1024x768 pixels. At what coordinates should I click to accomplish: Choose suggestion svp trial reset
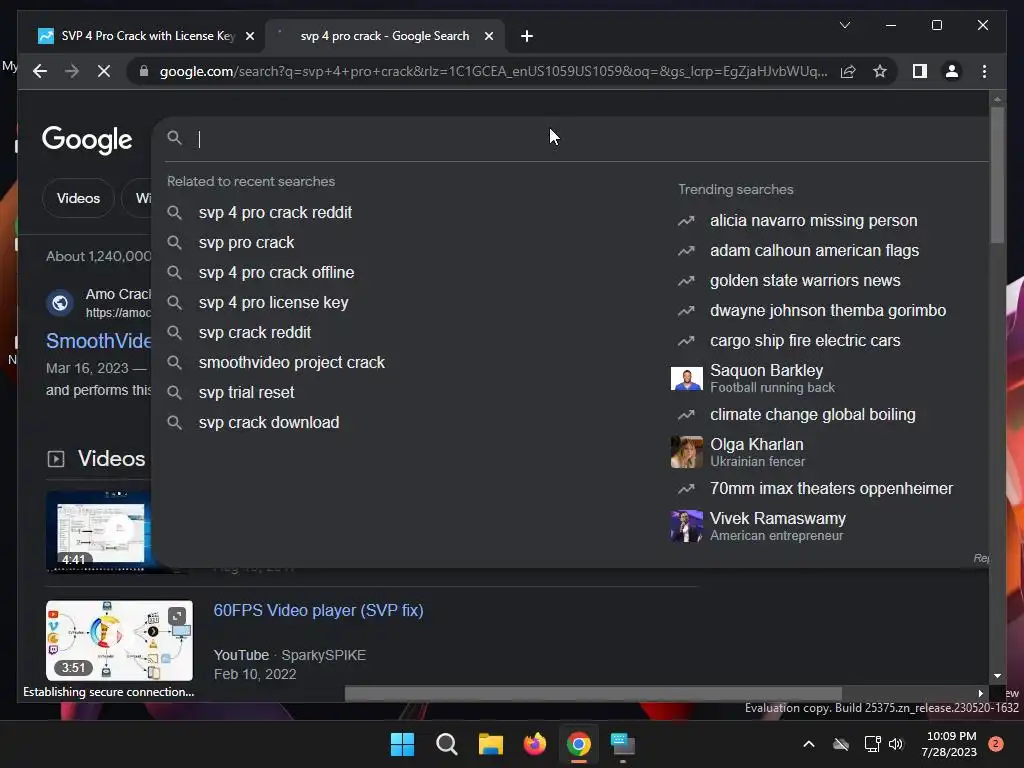point(246,392)
